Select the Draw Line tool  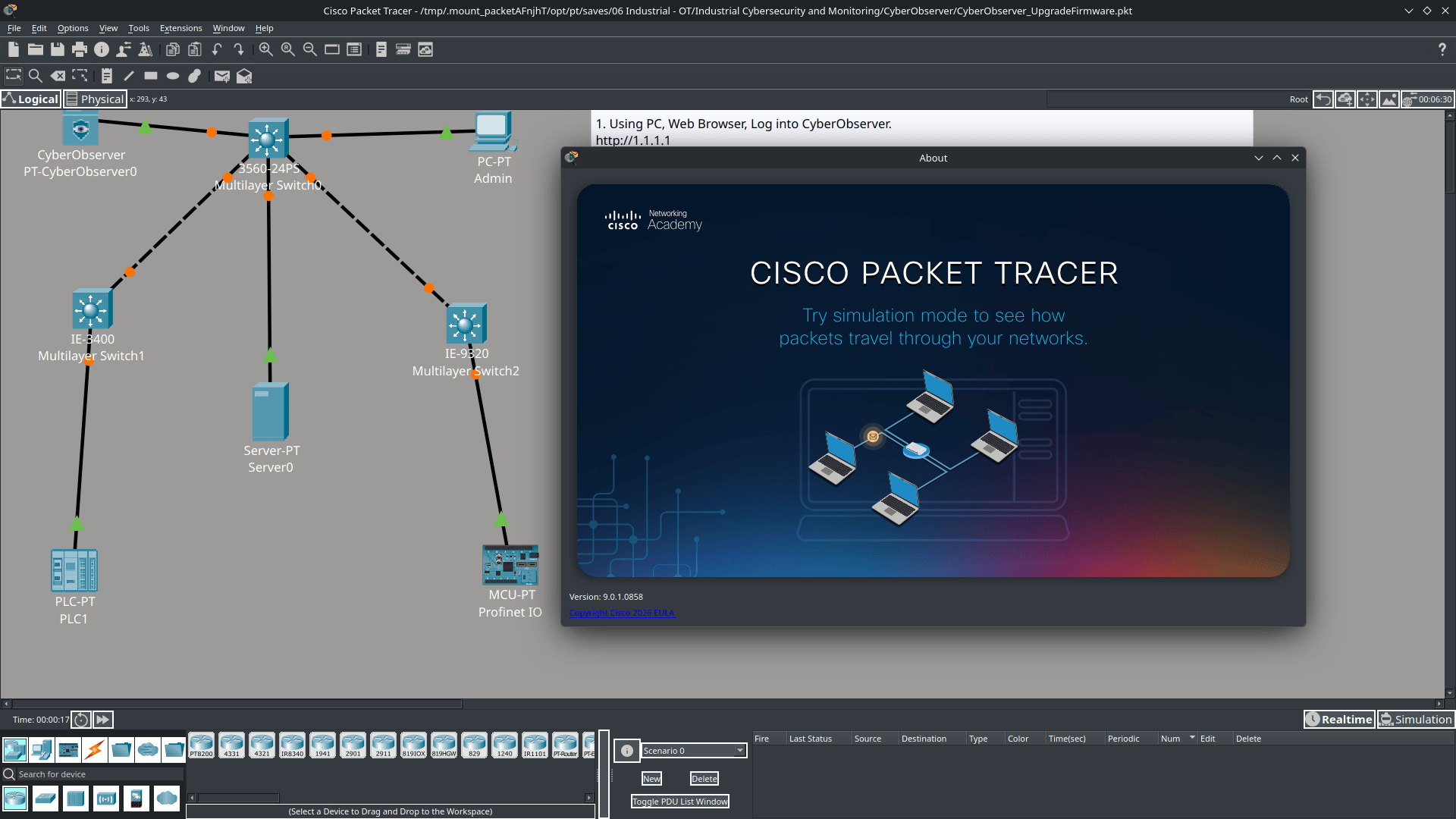point(129,76)
